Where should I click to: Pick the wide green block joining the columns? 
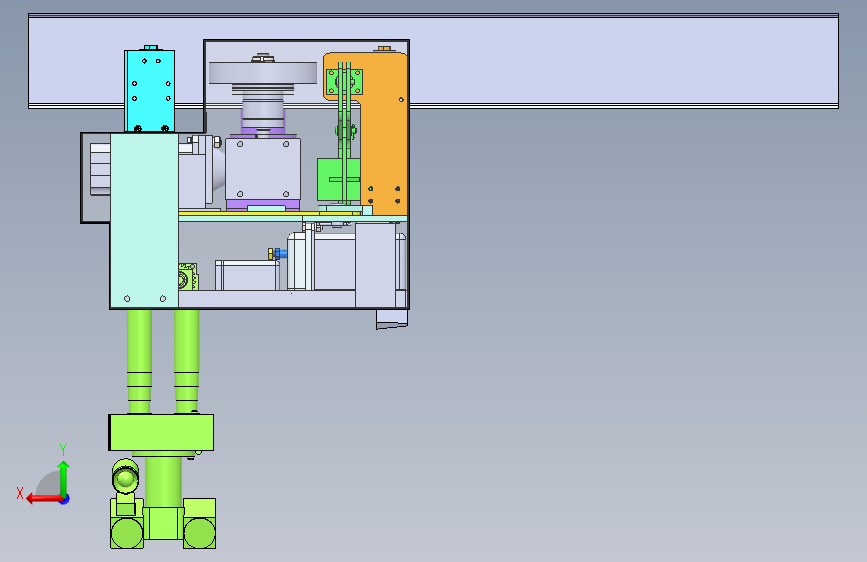[161, 432]
